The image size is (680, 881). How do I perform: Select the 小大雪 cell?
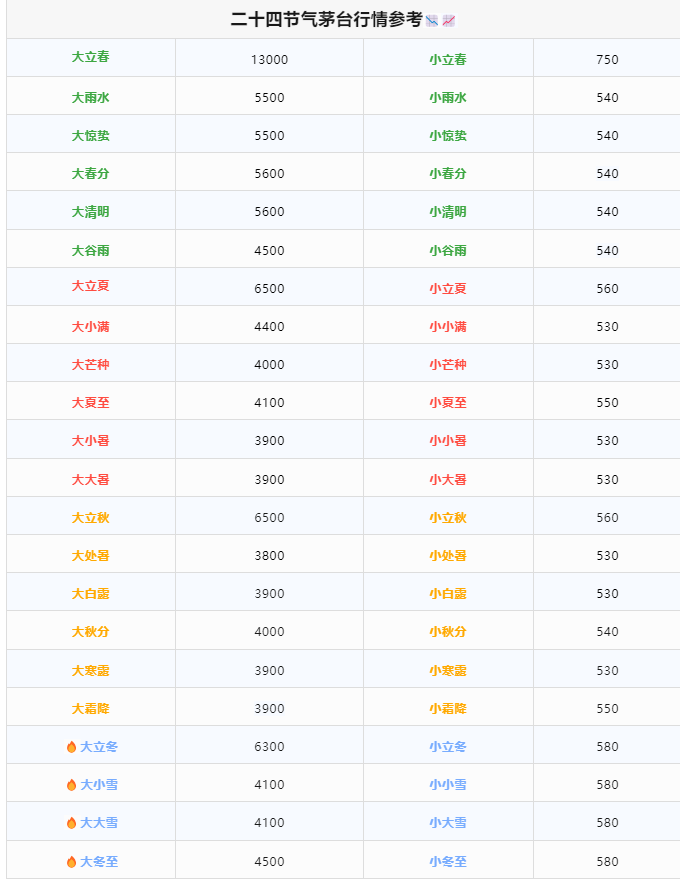pyautogui.click(x=448, y=823)
